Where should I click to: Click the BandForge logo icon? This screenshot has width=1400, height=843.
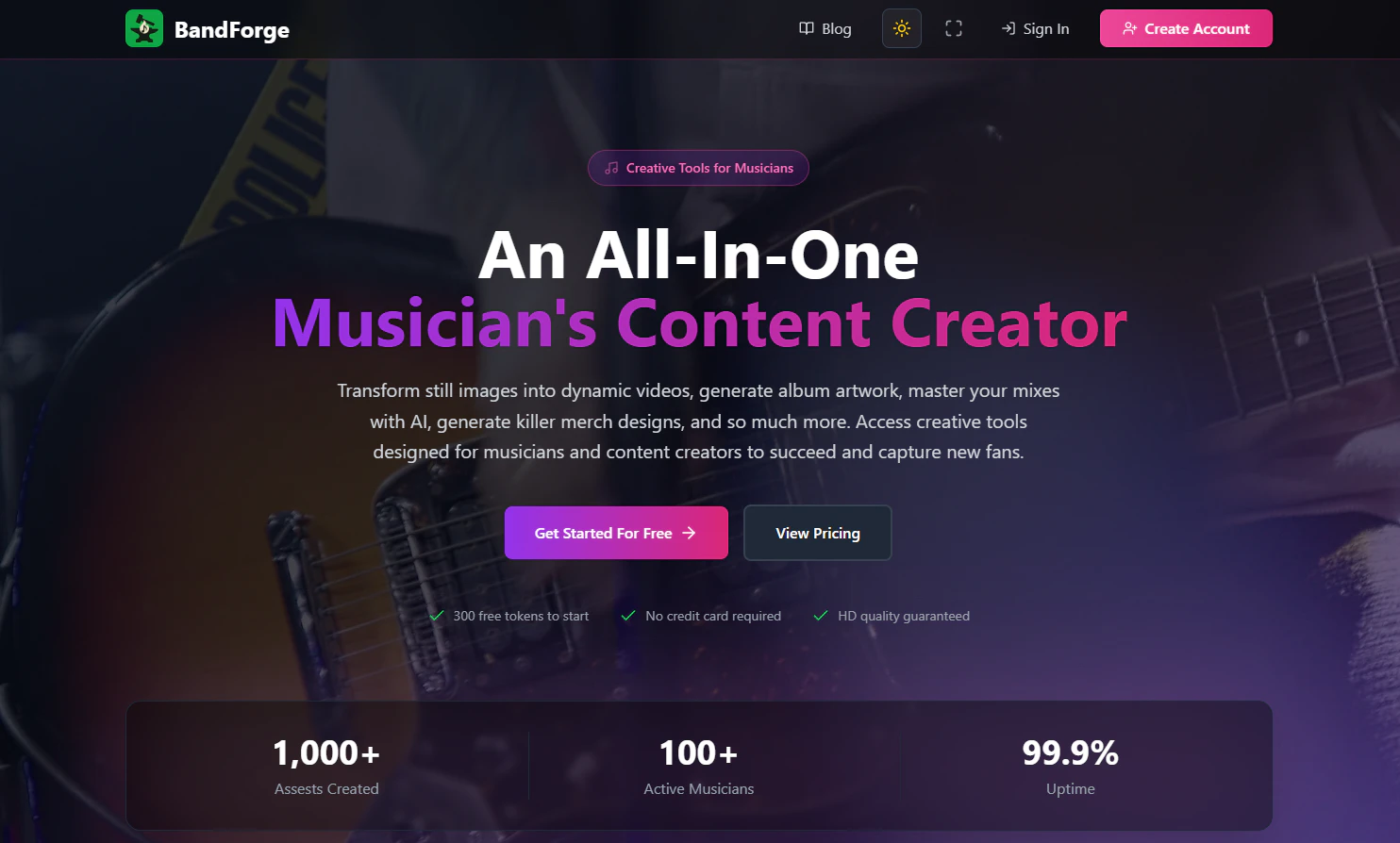(x=144, y=29)
